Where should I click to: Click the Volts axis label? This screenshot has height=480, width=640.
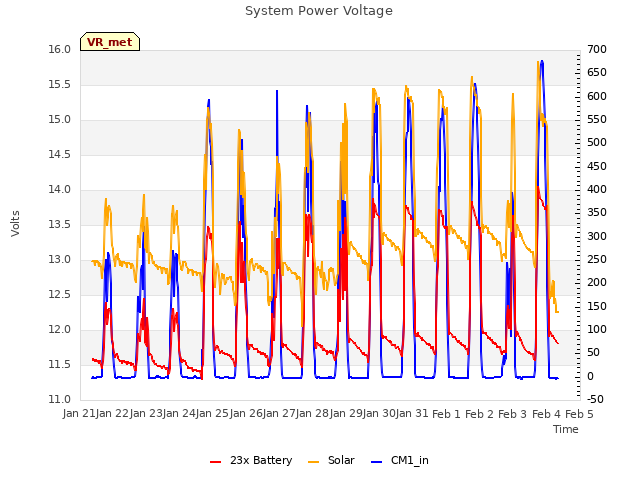click(x=15, y=223)
